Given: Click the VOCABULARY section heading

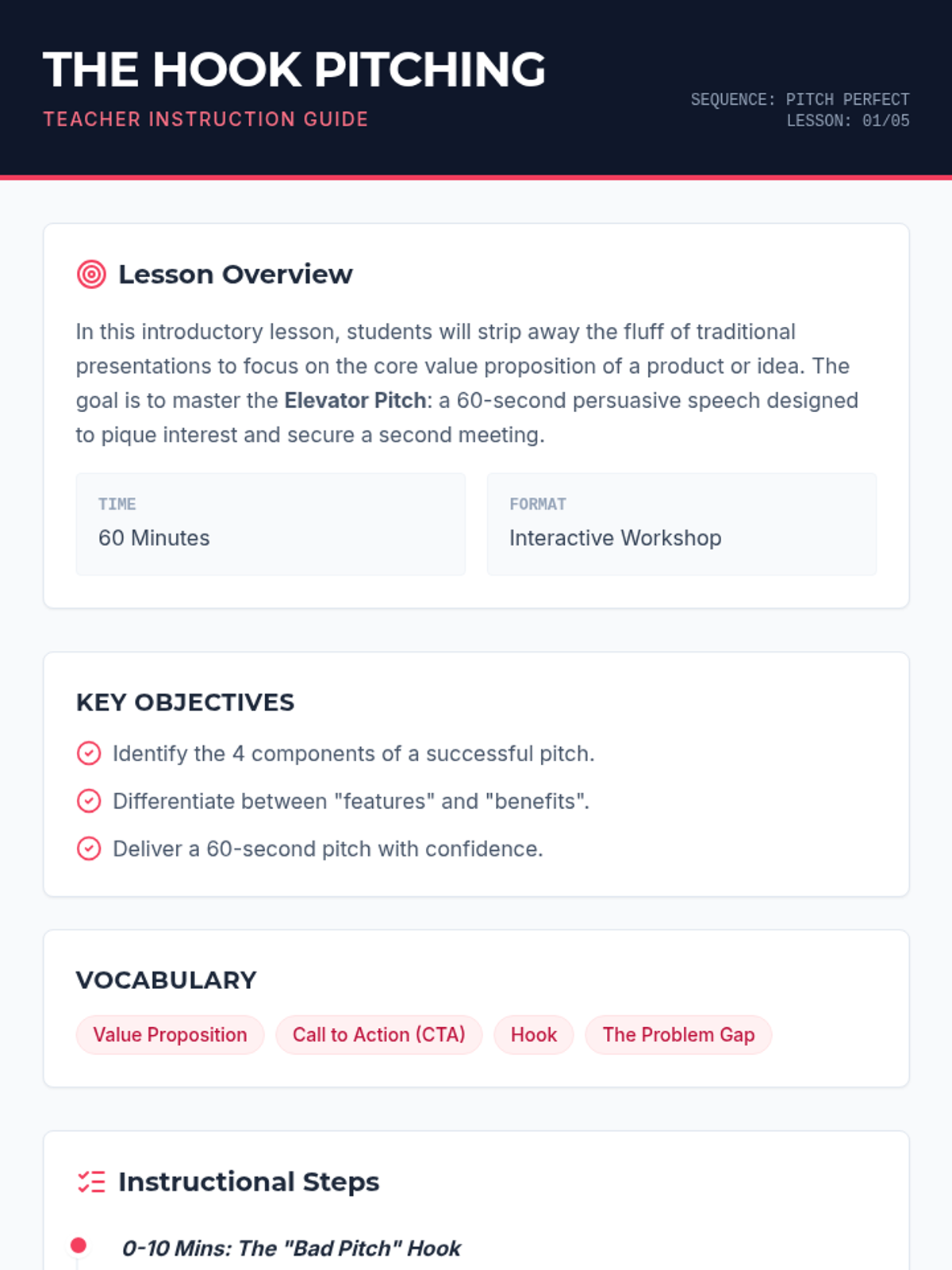Looking at the screenshot, I should point(166,980).
